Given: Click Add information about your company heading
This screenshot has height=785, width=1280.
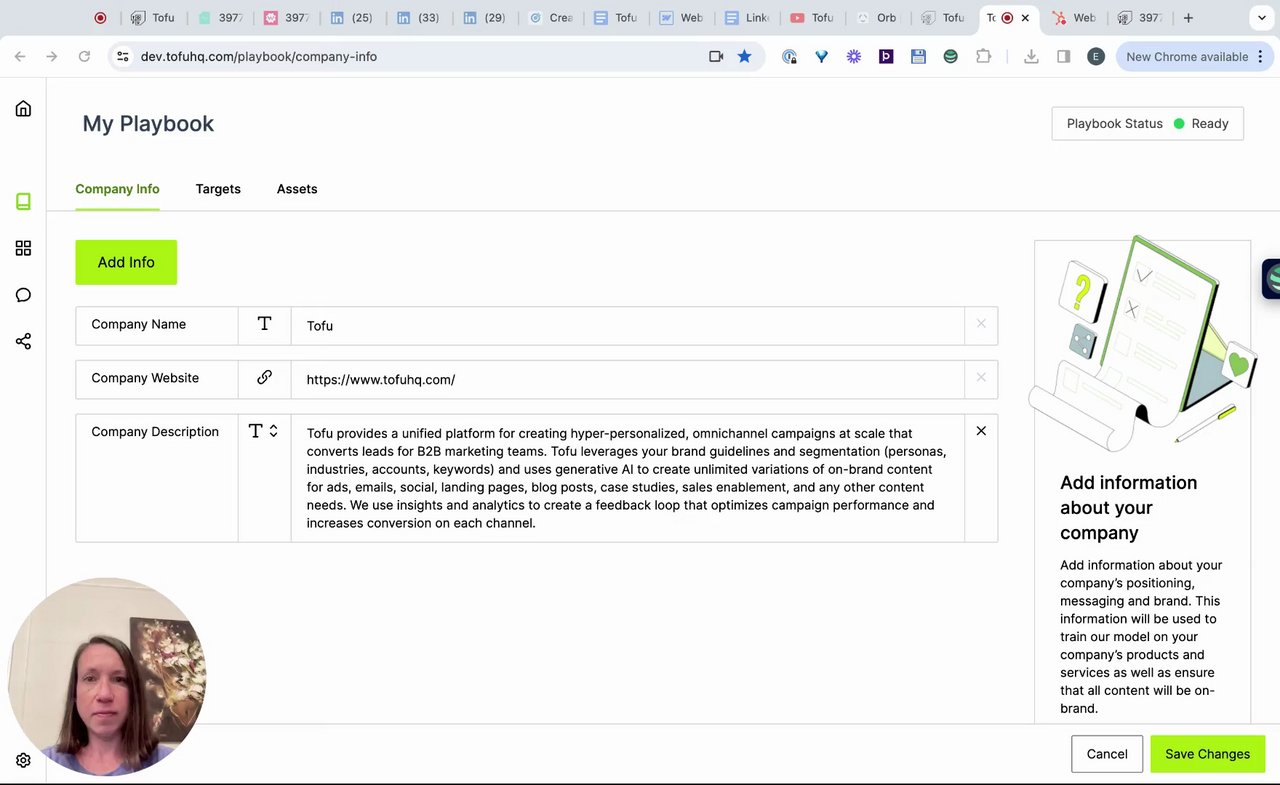Looking at the screenshot, I should coord(1128,508).
